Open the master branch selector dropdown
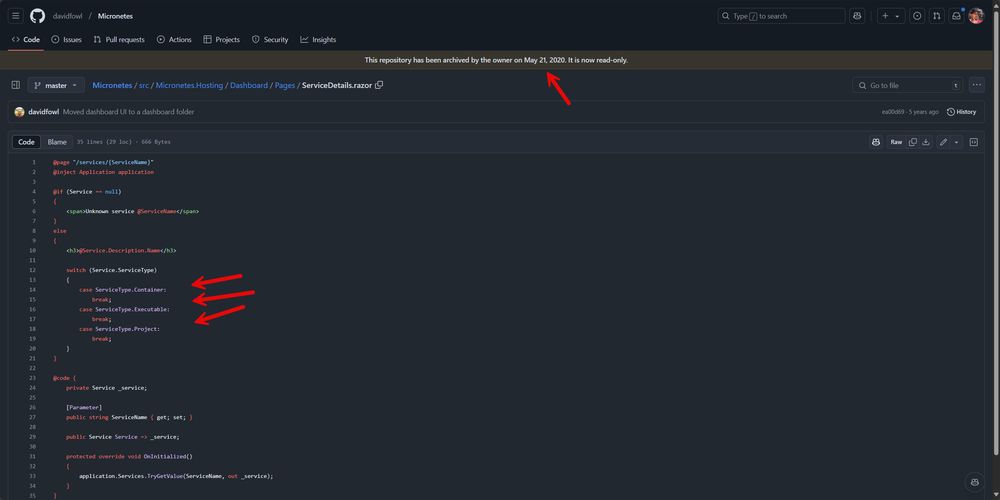The image size is (1000, 500). [x=55, y=85]
